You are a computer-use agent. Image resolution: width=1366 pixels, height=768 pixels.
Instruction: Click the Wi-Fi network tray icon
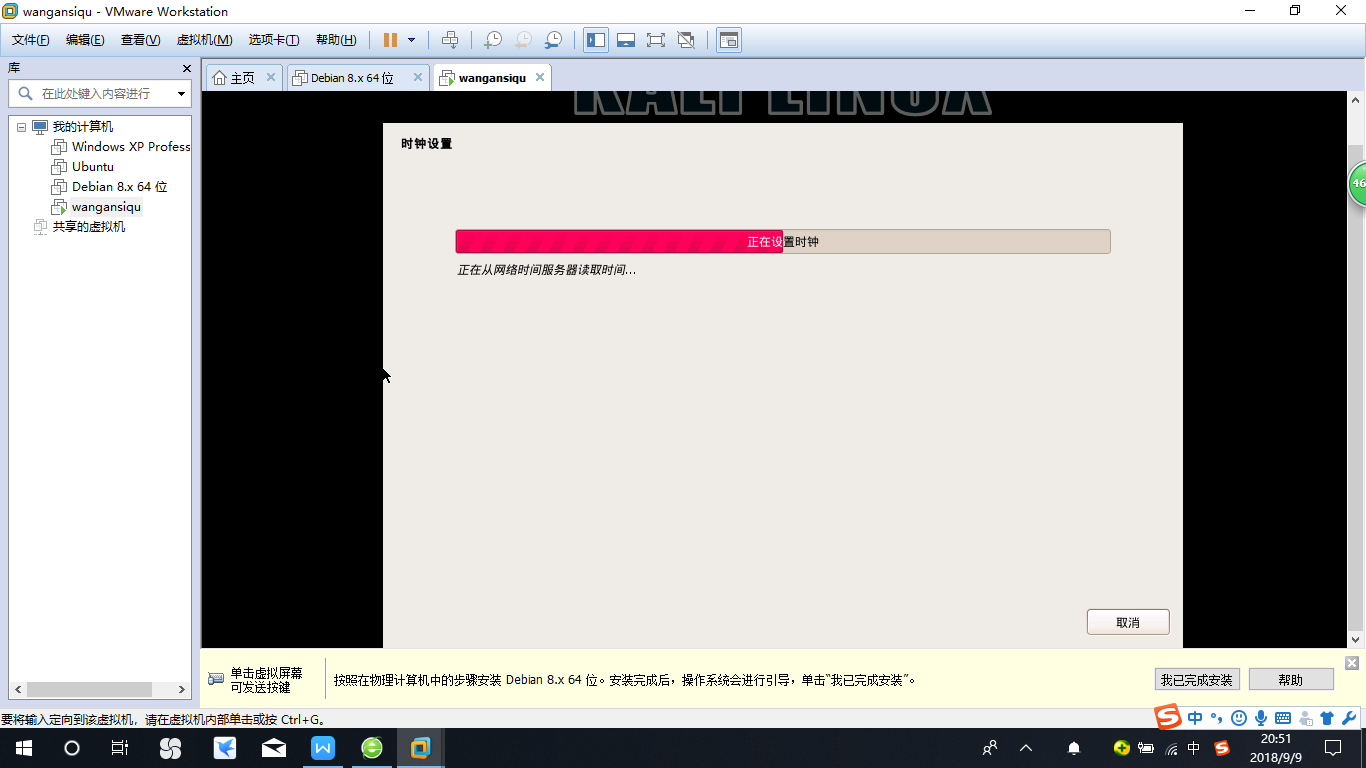1171,749
